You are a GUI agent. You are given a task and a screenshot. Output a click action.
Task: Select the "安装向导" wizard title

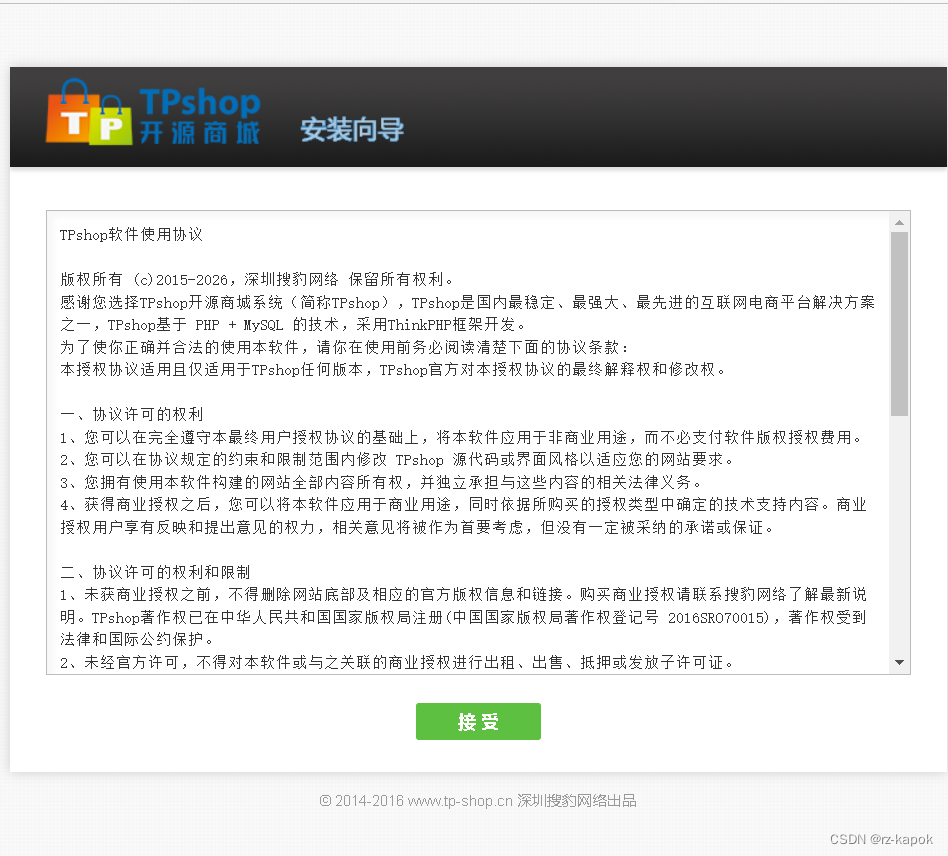(350, 130)
